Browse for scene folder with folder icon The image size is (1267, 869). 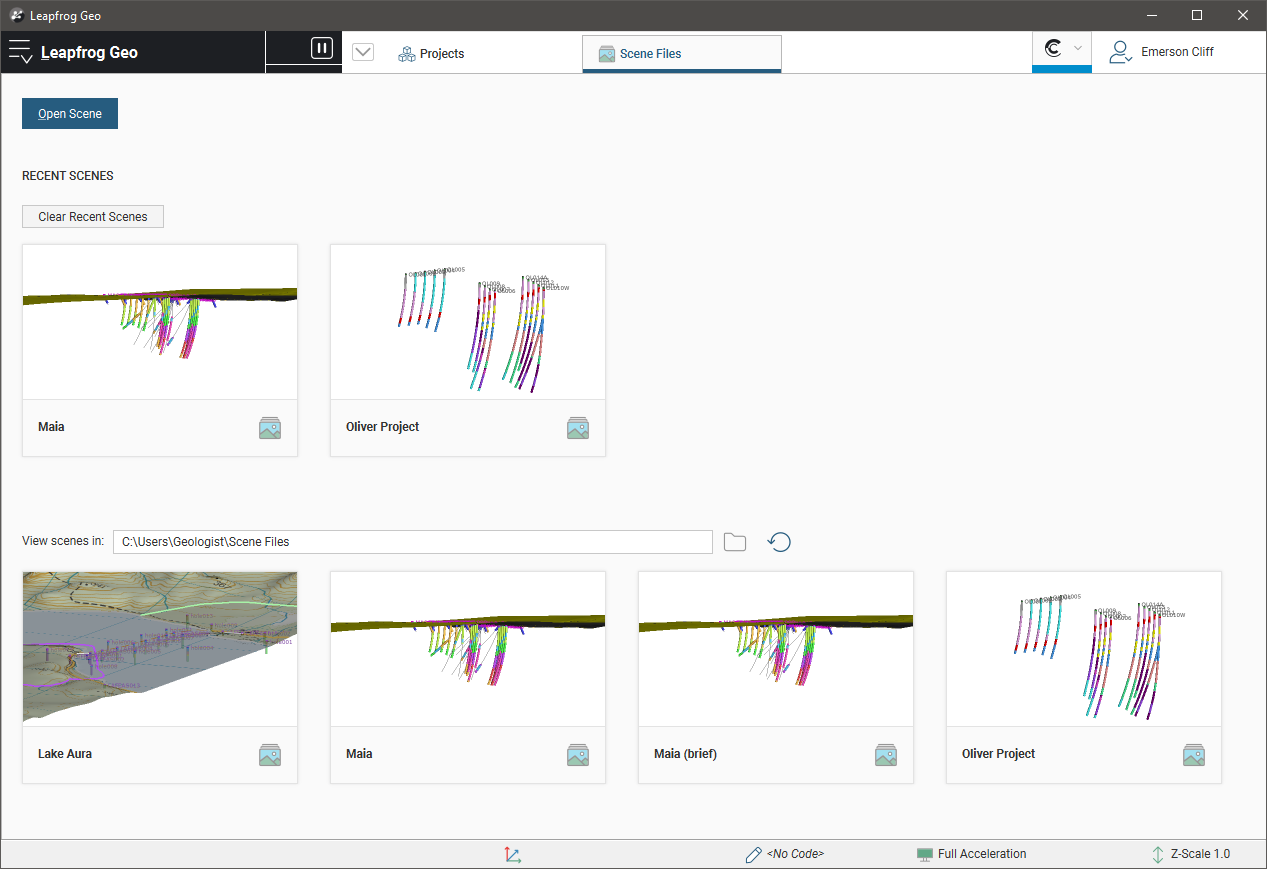pyautogui.click(x=735, y=542)
